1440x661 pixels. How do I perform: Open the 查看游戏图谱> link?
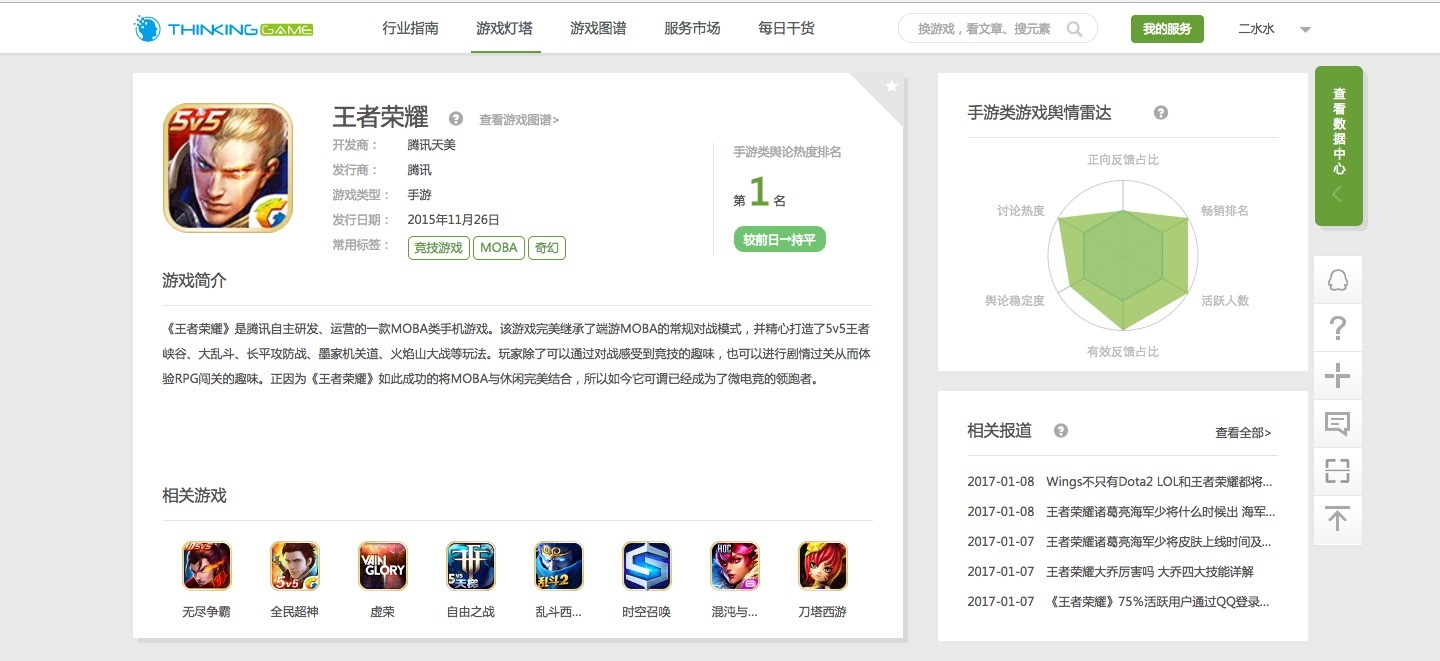[519, 120]
